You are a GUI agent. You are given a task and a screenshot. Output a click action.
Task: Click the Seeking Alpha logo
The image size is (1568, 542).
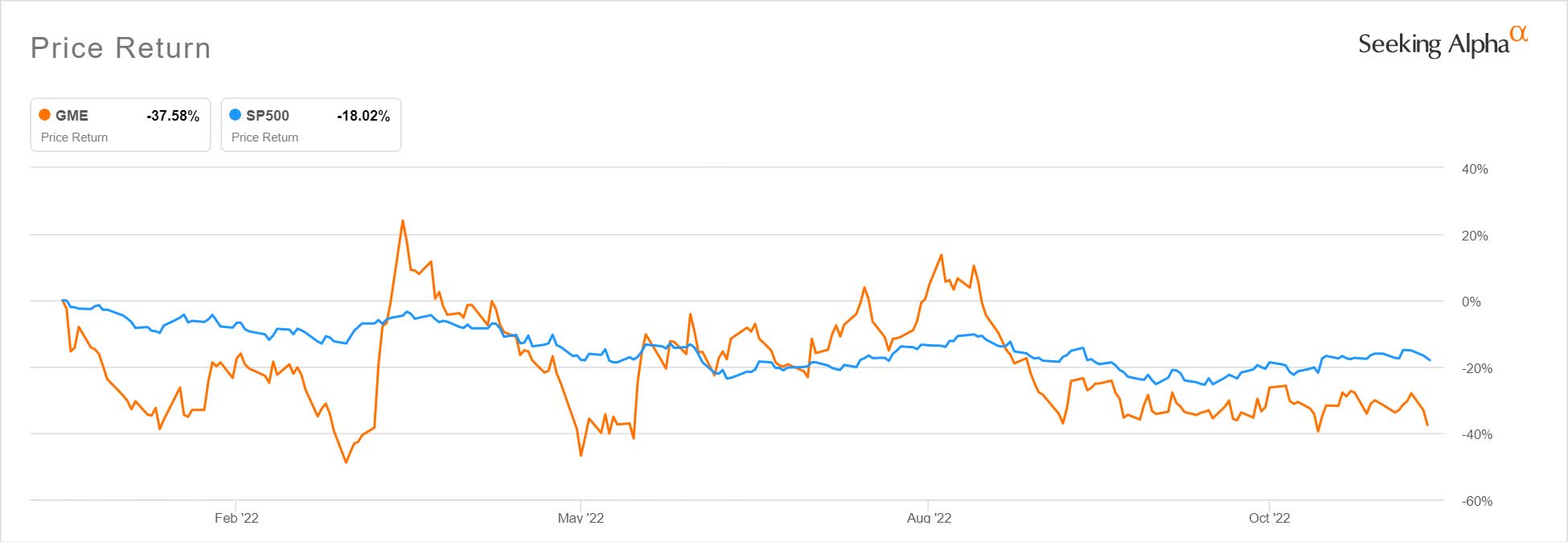coord(1433,44)
